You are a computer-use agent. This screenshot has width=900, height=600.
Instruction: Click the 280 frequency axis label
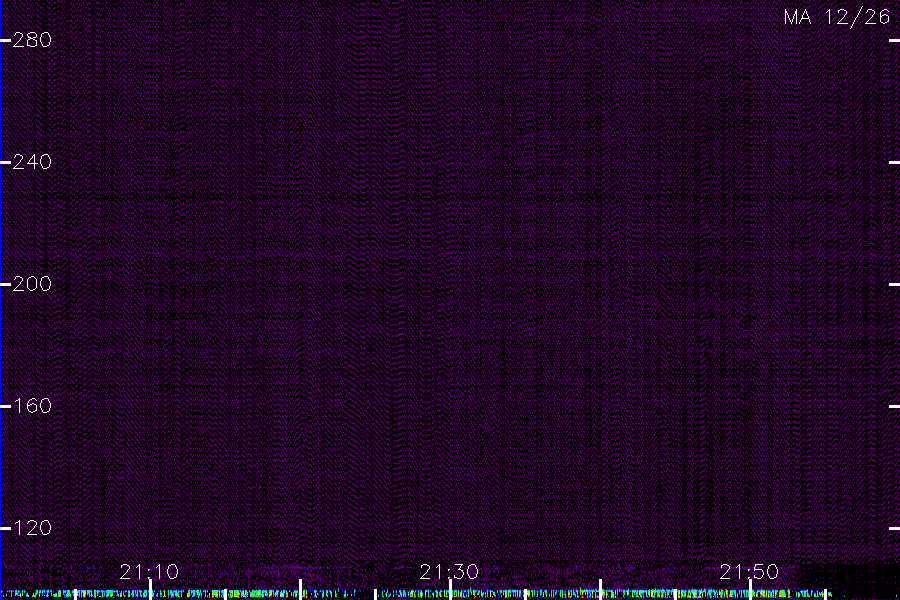[32, 40]
